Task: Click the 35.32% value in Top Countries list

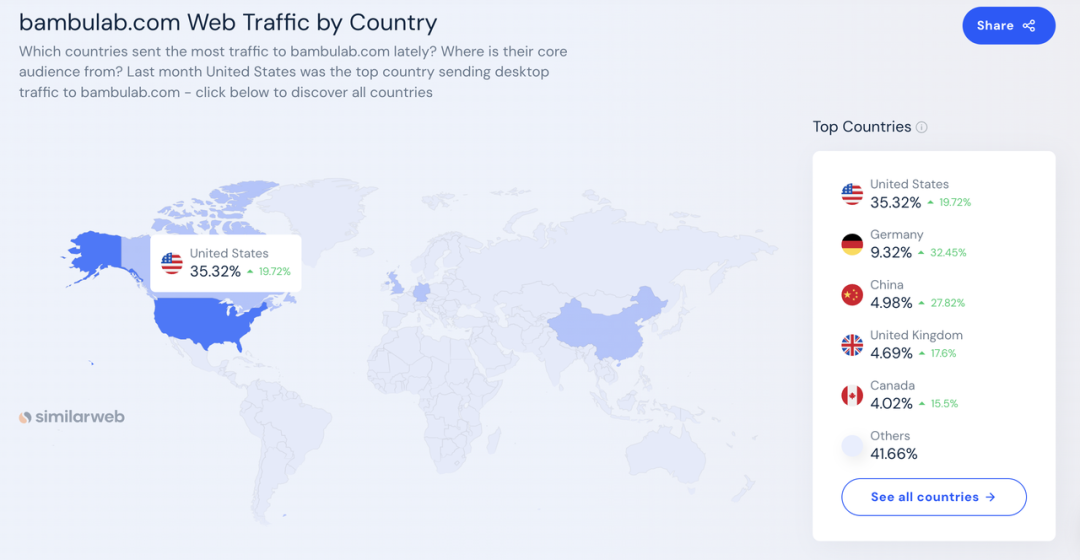Action: coord(895,203)
